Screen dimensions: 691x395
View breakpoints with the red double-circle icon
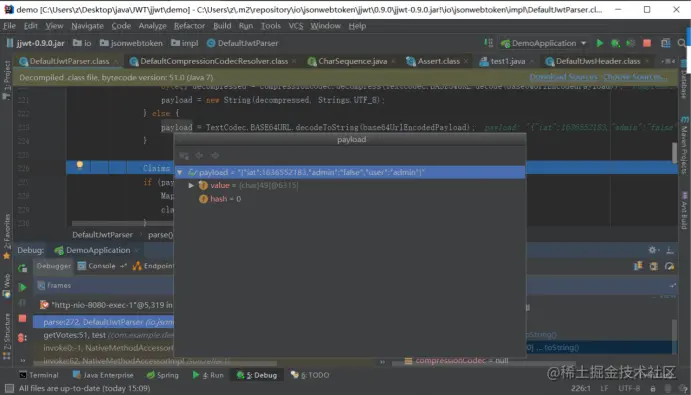pyautogui.click(x=22, y=337)
